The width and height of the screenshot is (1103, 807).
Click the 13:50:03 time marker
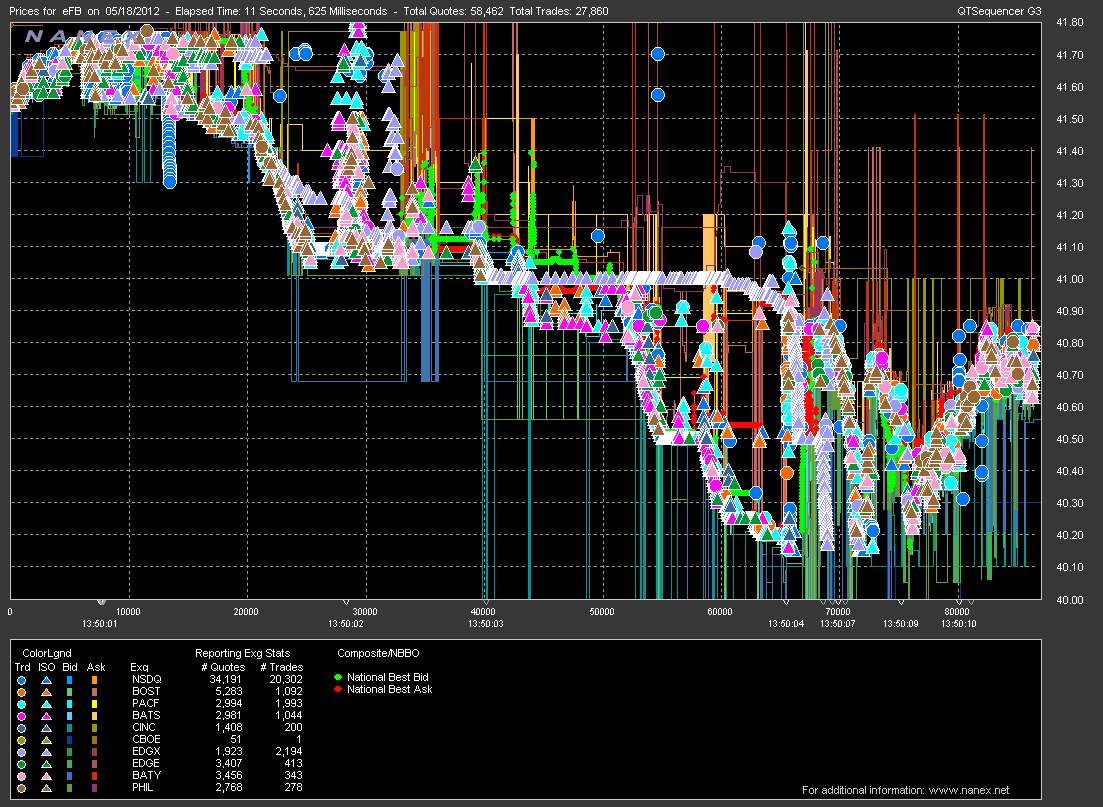(484, 621)
